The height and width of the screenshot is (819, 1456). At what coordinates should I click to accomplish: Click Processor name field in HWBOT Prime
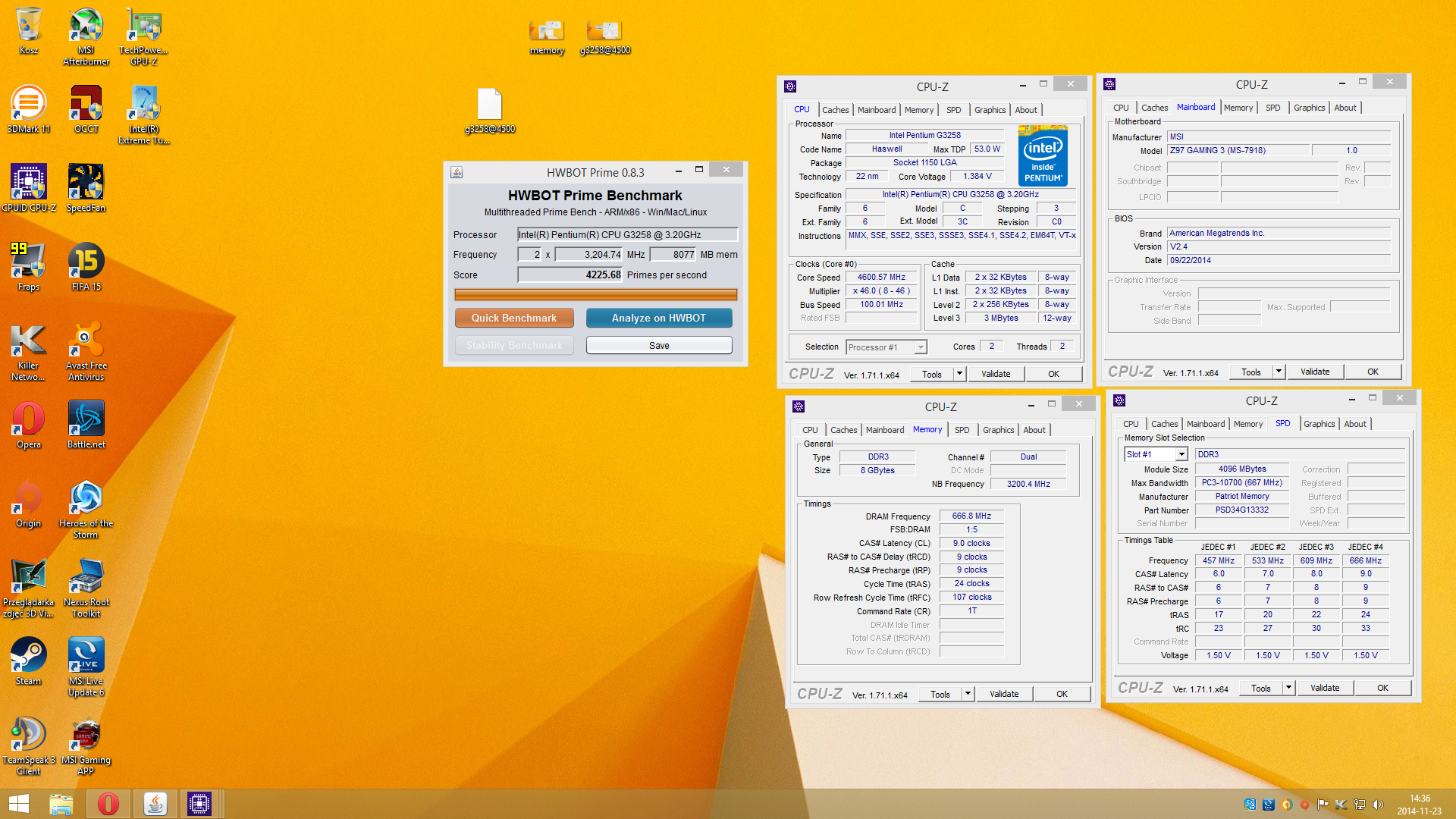point(627,234)
